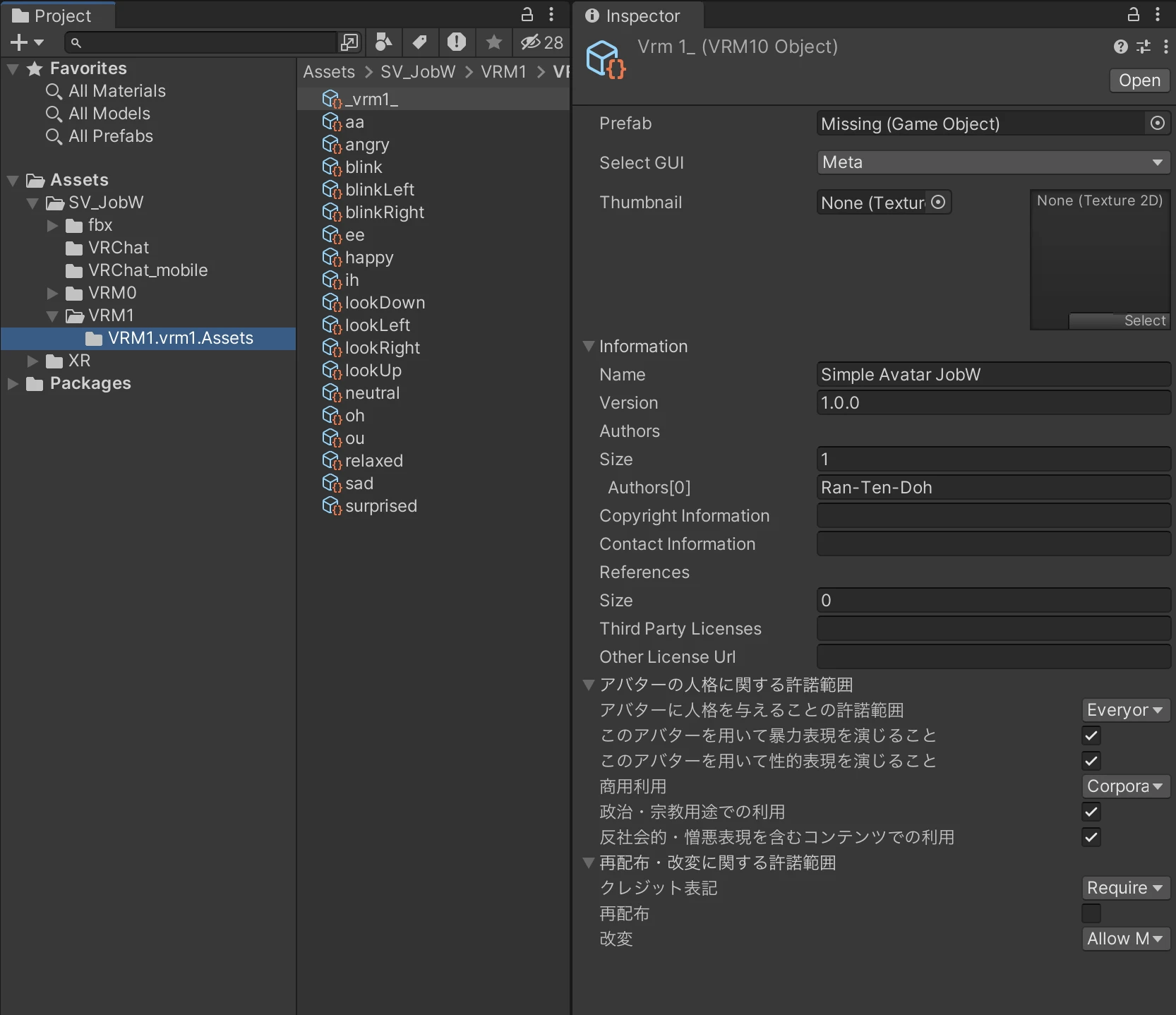Screen dimensions: 1176x1015
Task: Select VRM1.vrm1.Assets folder in tree
Action: point(148,338)
